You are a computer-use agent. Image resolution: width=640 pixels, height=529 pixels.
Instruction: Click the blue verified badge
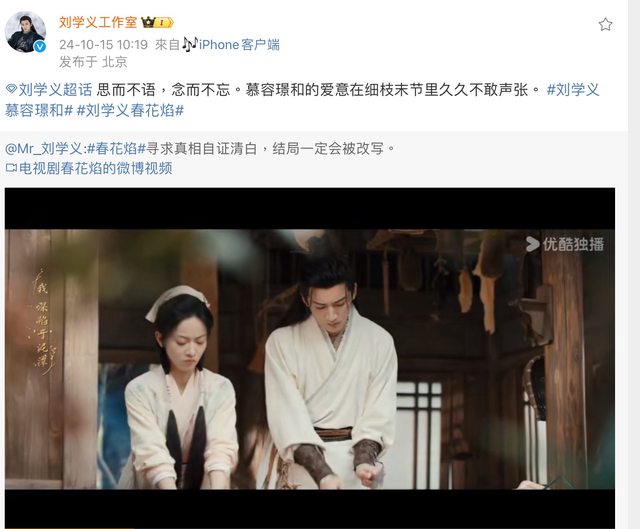point(40,47)
